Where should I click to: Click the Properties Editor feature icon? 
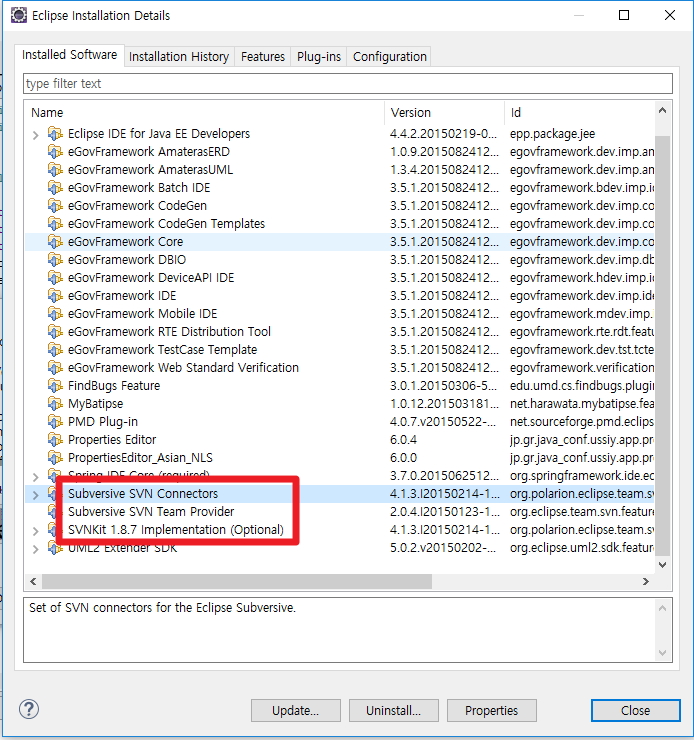click(x=55, y=440)
